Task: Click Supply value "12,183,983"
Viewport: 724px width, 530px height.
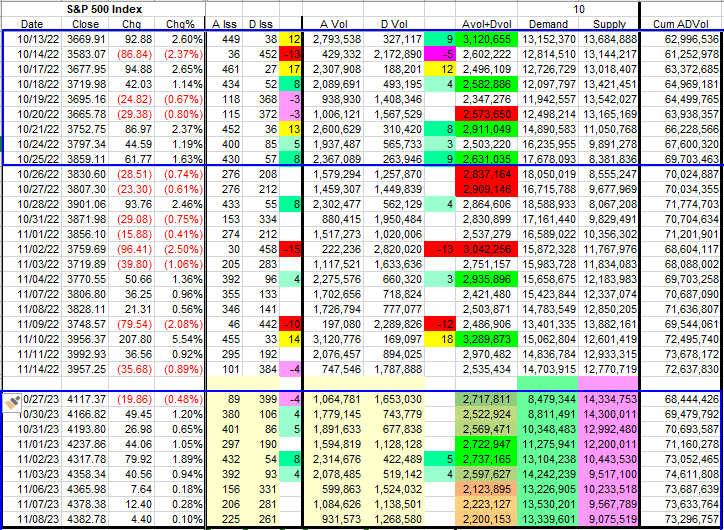Action: pyautogui.click(x=609, y=279)
